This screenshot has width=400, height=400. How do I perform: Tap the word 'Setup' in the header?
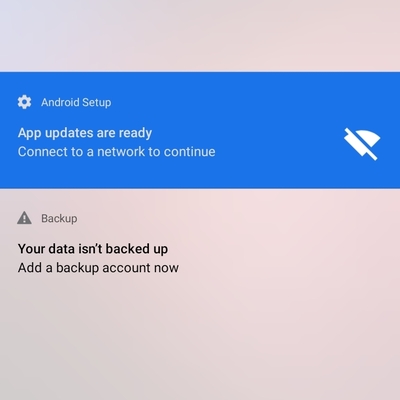tap(97, 102)
